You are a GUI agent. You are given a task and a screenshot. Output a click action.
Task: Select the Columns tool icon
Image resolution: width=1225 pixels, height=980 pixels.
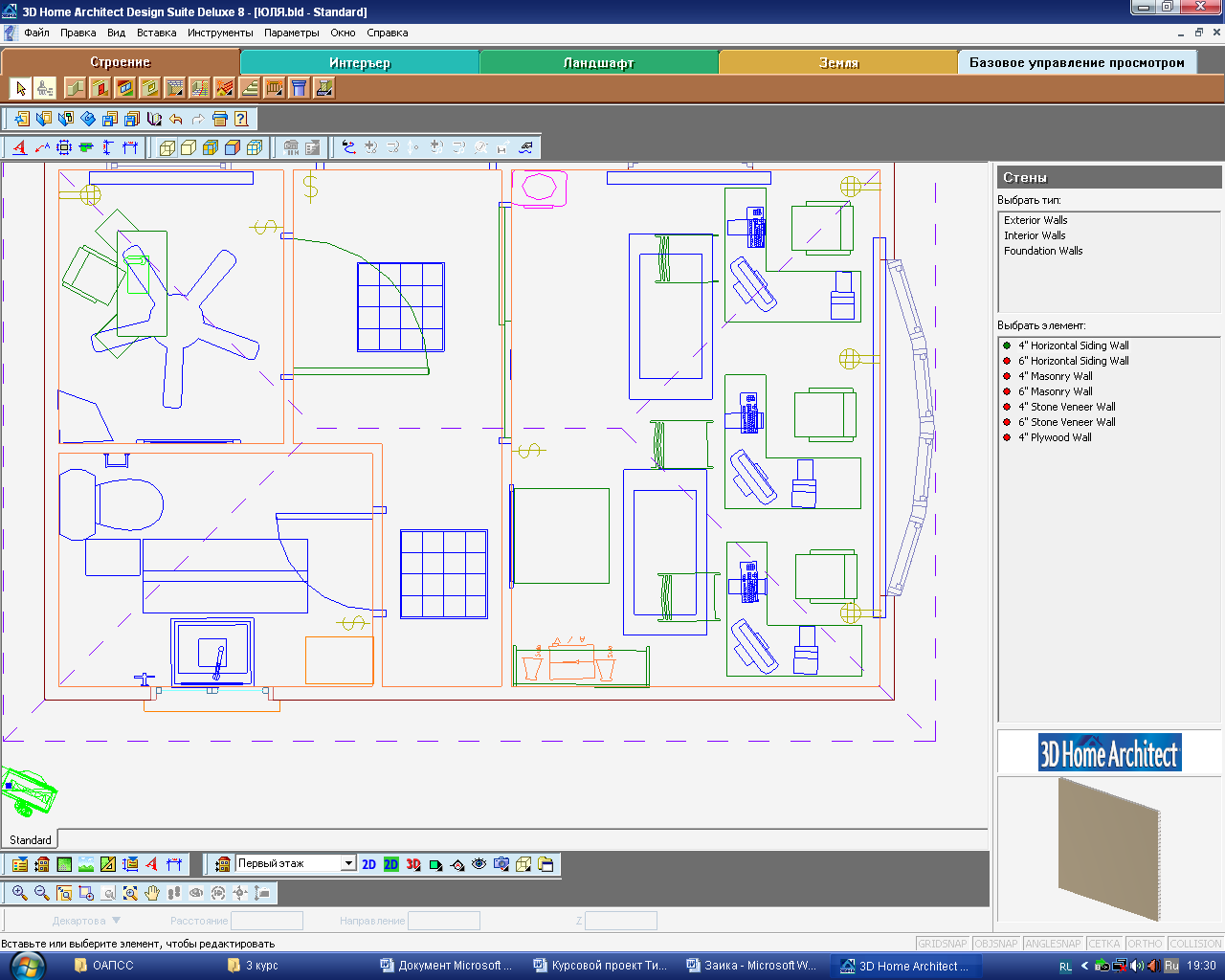pyautogui.click(x=300, y=89)
